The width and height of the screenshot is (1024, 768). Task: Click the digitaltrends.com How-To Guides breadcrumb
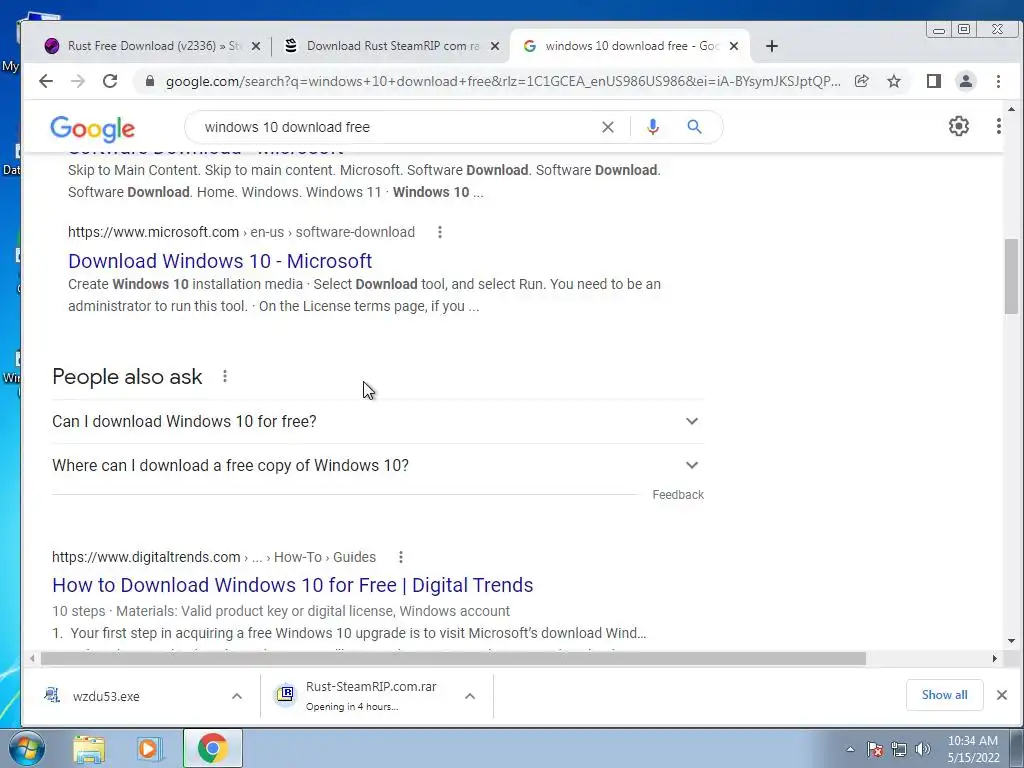click(x=214, y=557)
